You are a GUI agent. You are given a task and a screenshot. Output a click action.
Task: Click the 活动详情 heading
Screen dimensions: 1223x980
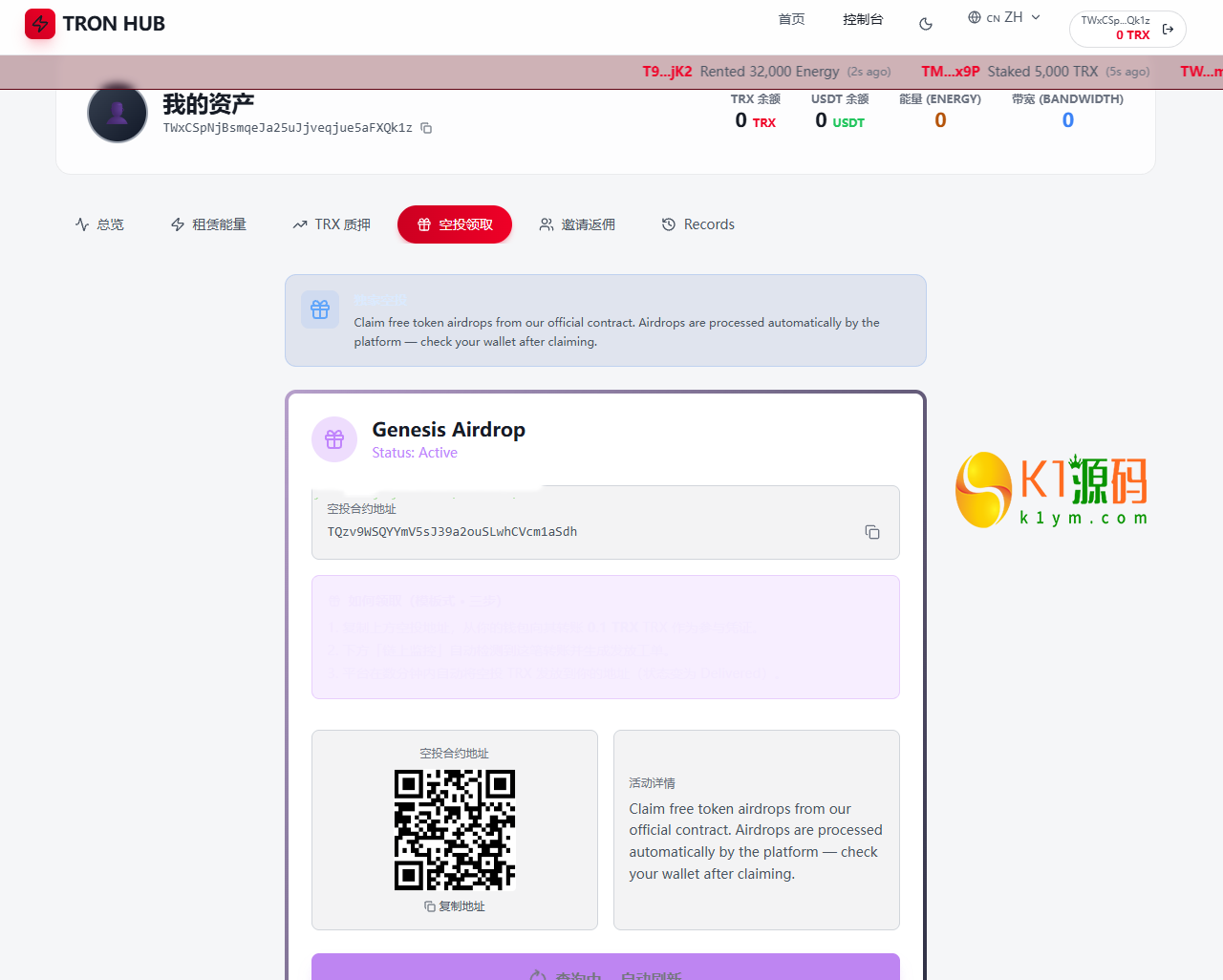(x=652, y=783)
